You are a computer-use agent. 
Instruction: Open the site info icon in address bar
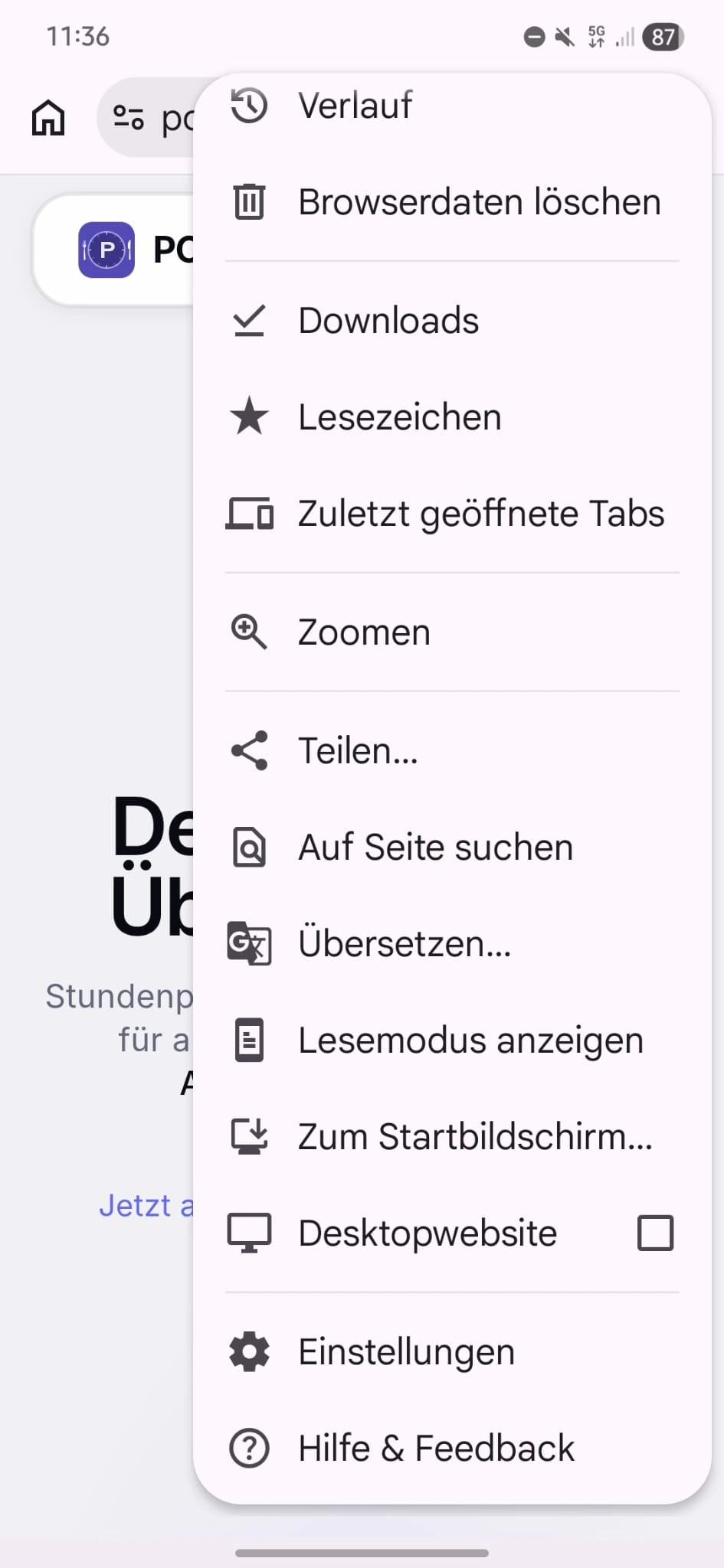coord(129,118)
